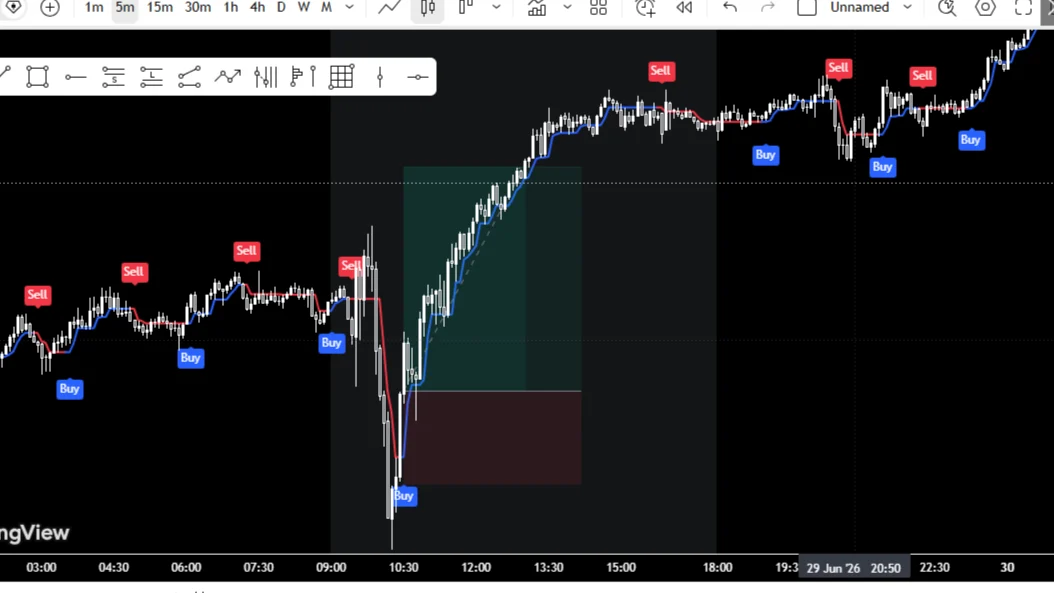Open the Indicators icon
This screenshot has height=593, width=1054.
[536, 8]
